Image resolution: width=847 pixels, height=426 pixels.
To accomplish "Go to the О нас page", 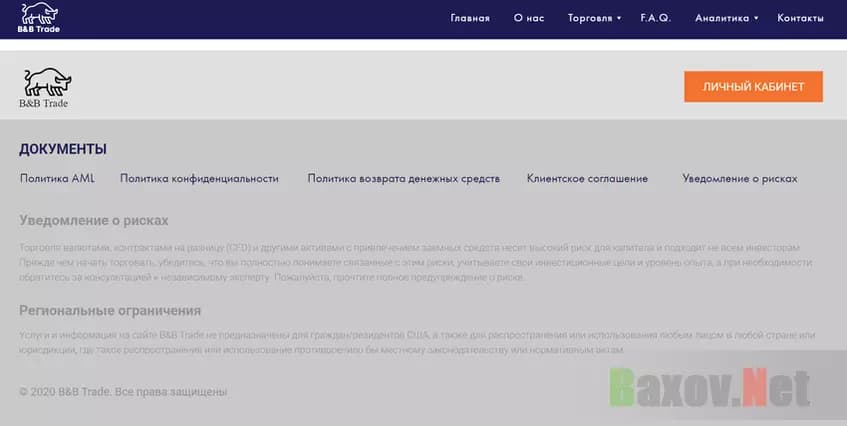I will point(529,18).
